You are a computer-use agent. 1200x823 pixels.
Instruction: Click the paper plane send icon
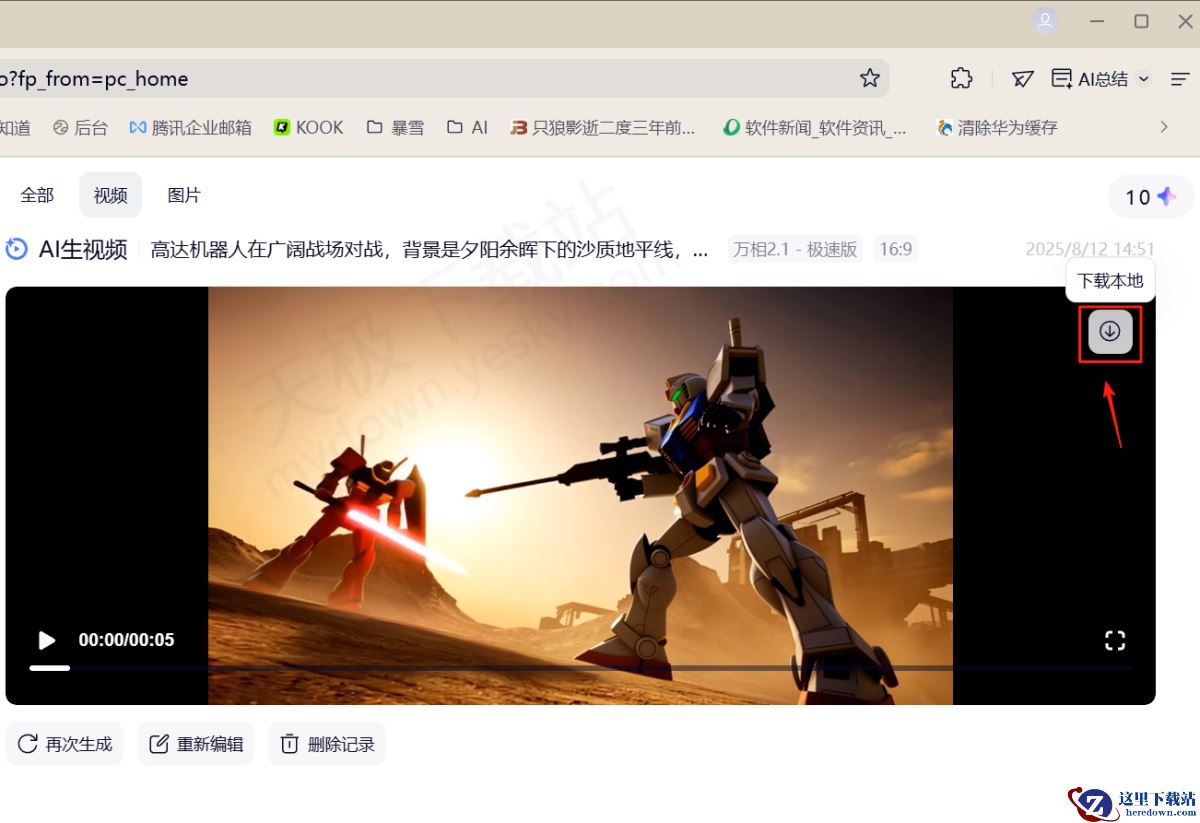pyautogui.click(x=1022, y=78)
